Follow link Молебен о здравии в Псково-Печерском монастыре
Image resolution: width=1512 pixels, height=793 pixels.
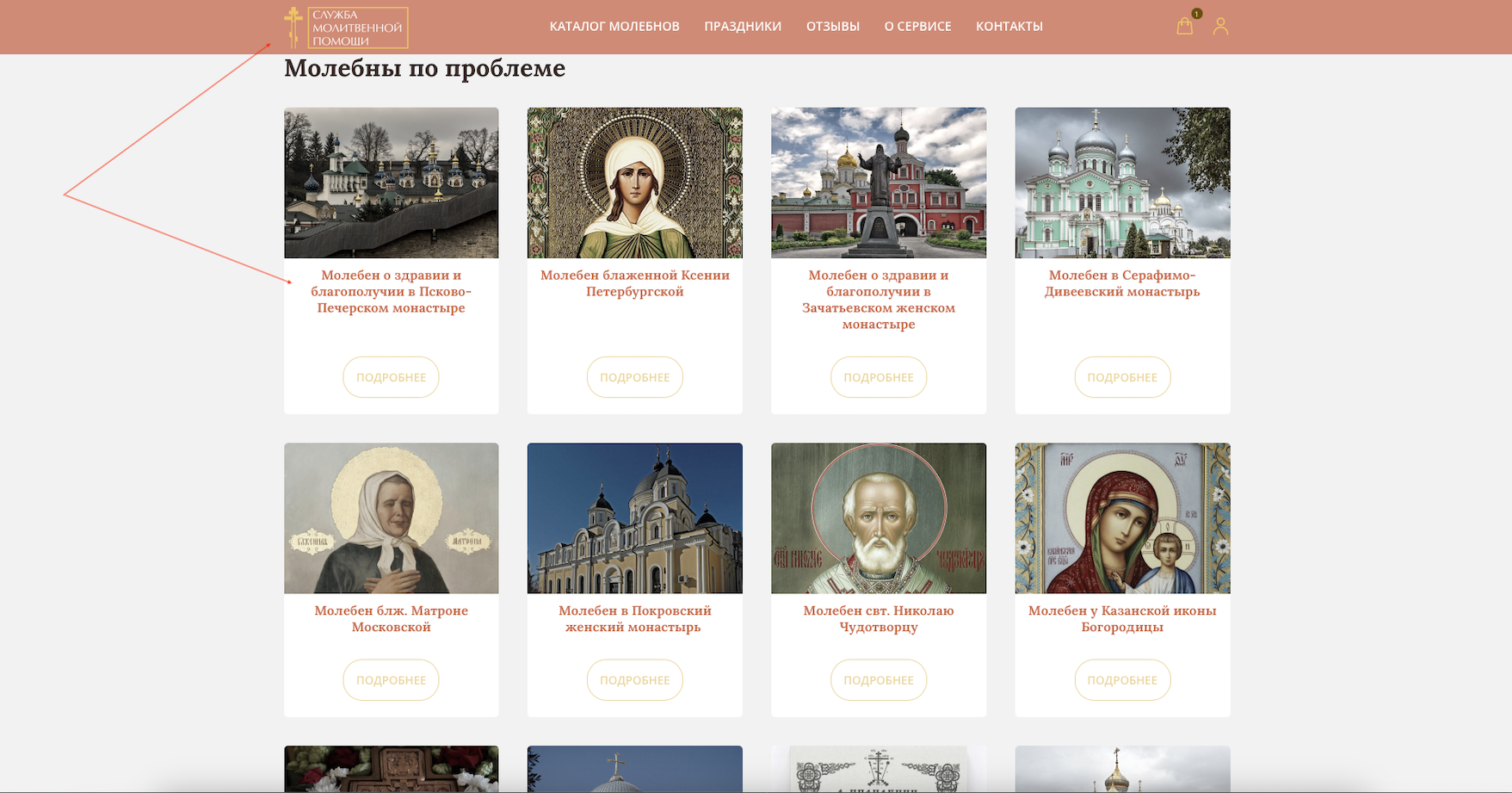(x=391, y=292)
